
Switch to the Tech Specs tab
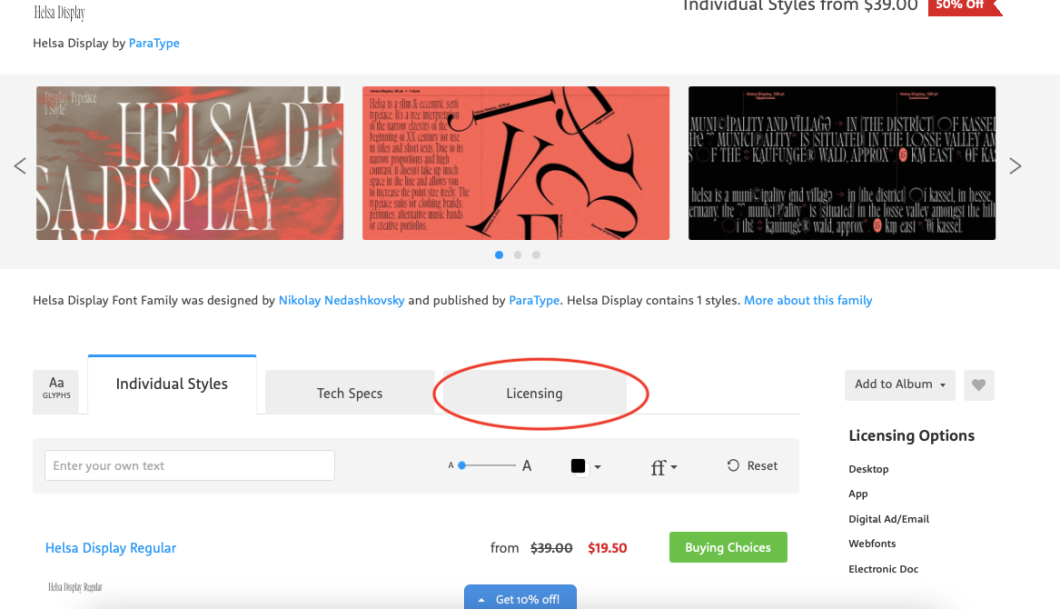pos(350,393)
